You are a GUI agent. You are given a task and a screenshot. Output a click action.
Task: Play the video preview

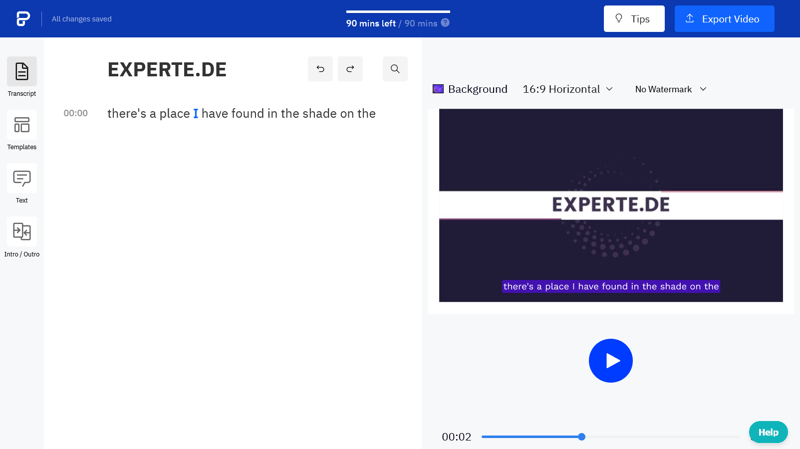tap(610, 361)
